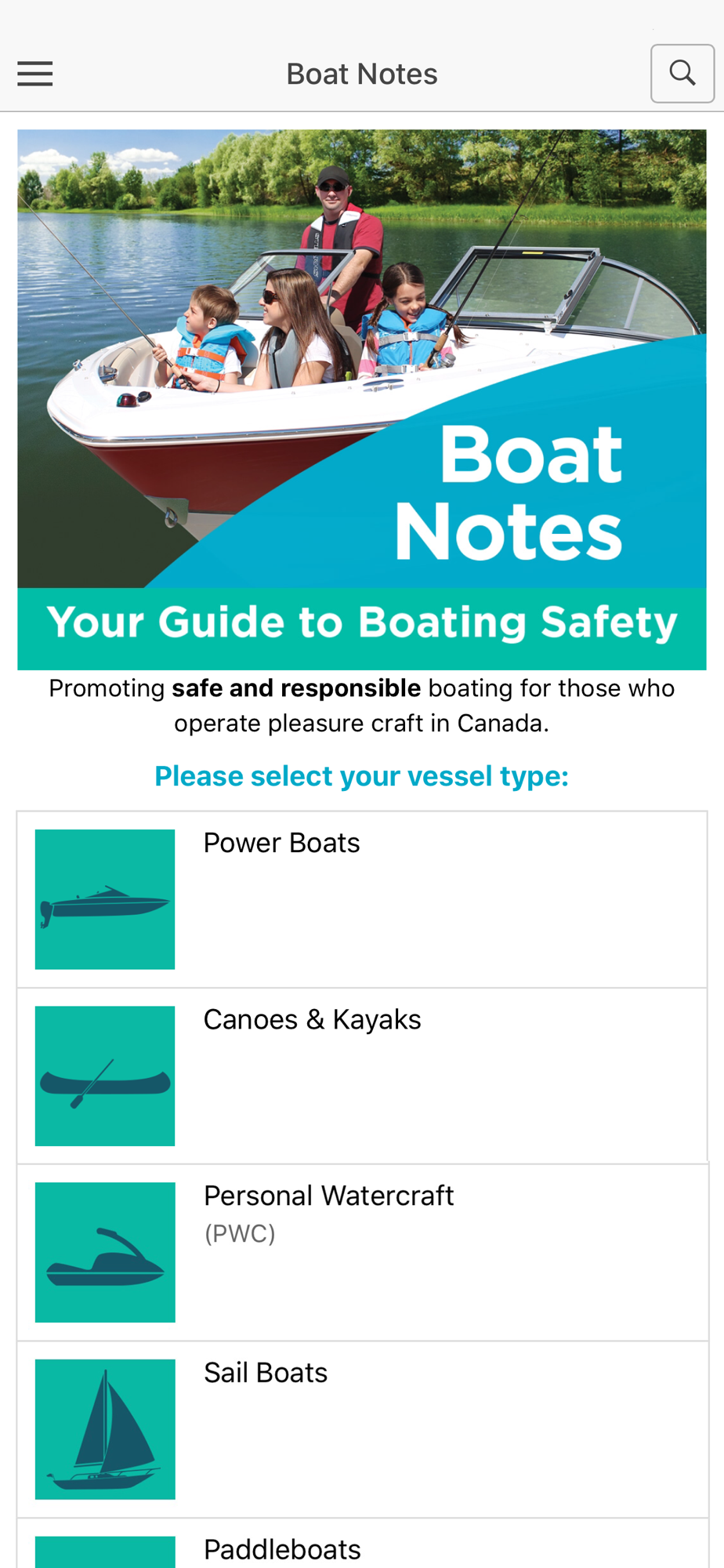Tap the partially visible Paddleboats icon tile
Screen dimensions: 724x1568
pos(105,1553)
